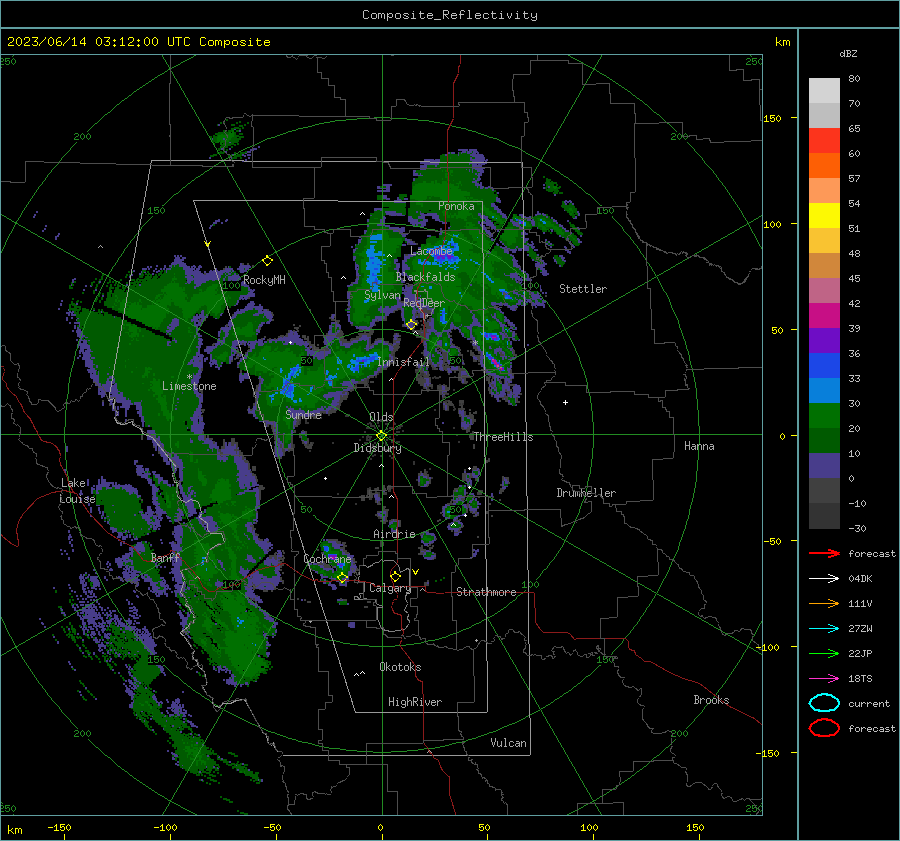
Task: Click the Composite_Reflectivity title text
Action: click(450, 15)
